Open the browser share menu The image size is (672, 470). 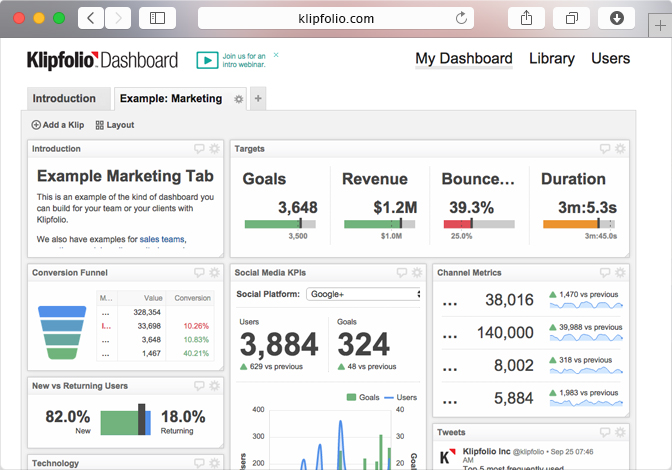click(526, 18)
